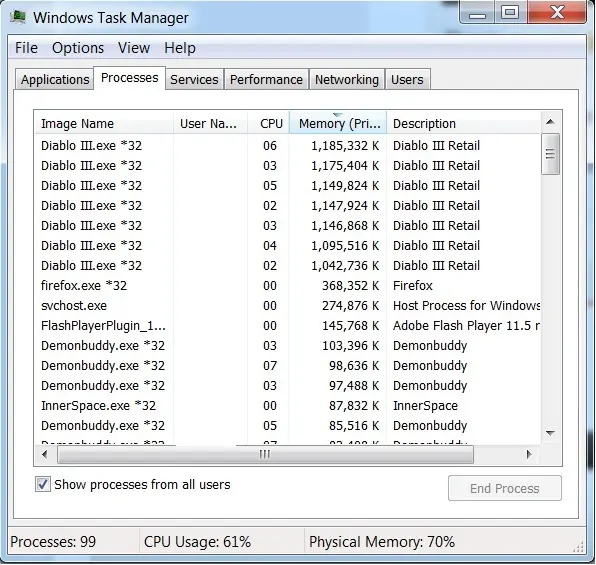Select the Diablo III process using 1,146,868 K
The image size is (596, 565).
[x=287, y=226]
